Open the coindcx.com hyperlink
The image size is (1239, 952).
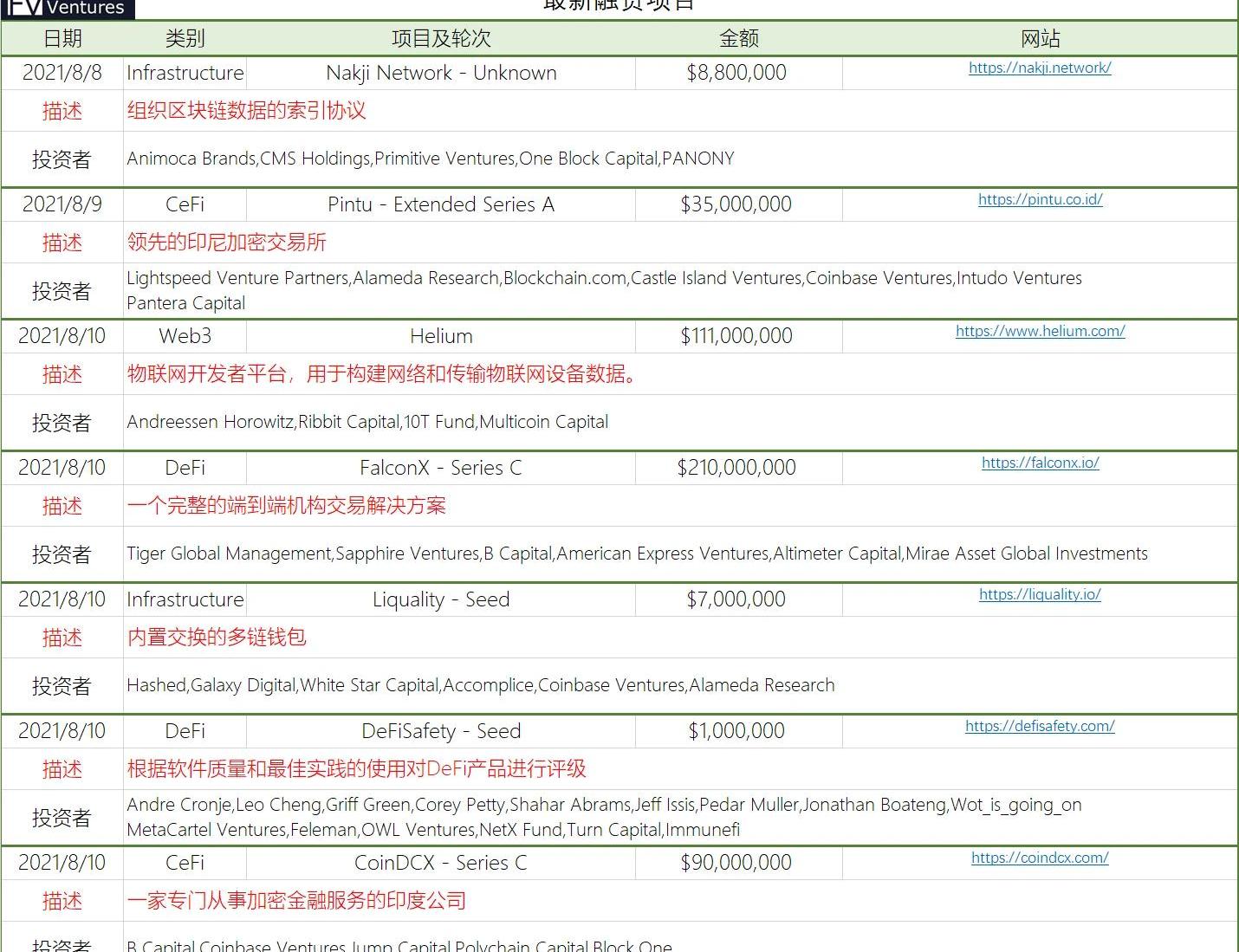pos(1040,858)
